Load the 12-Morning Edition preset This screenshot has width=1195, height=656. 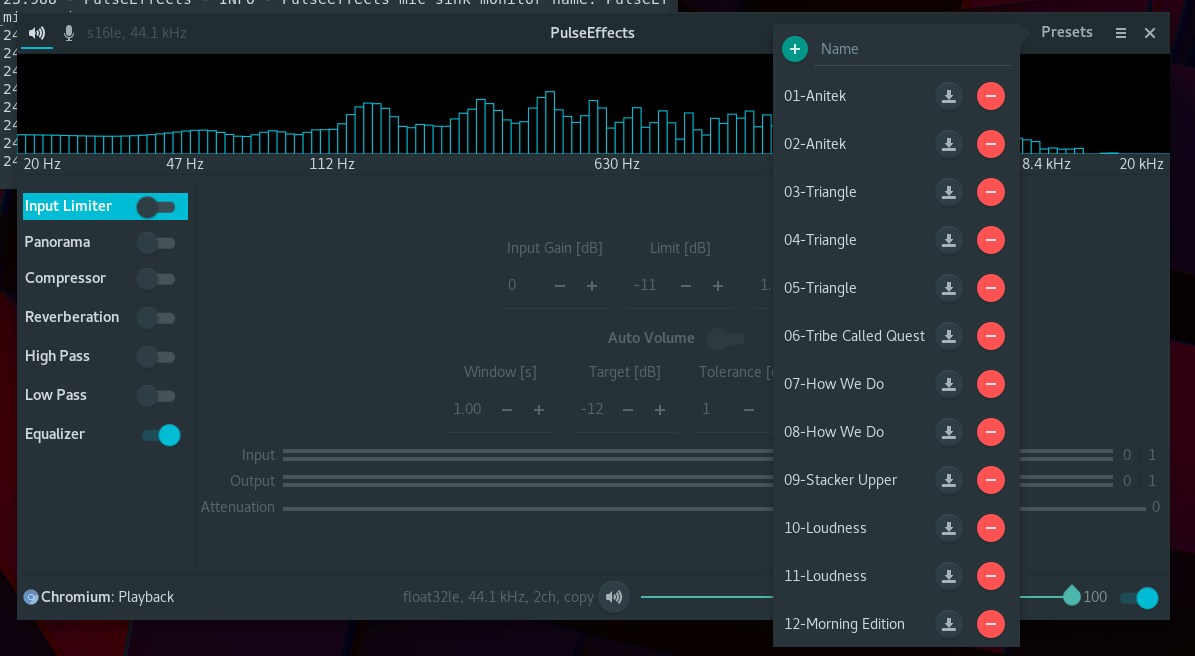pyautogui.click(x=949, y=624)
